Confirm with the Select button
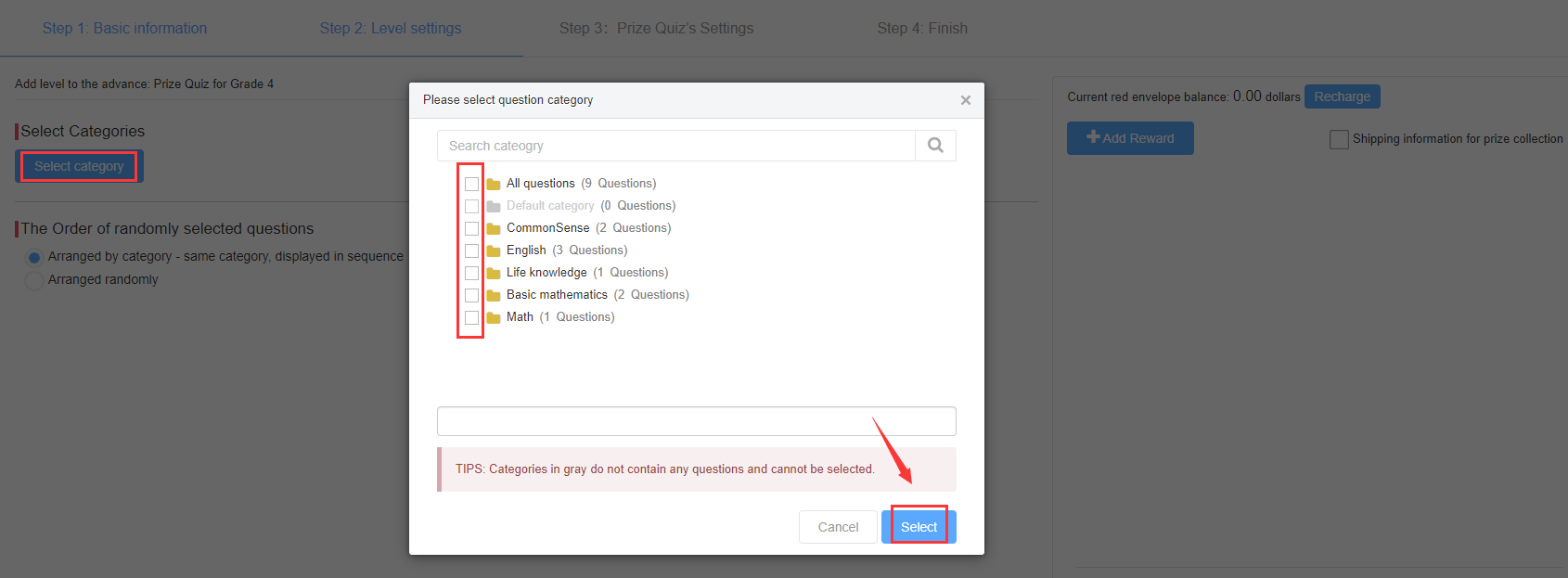 point(919,527)
